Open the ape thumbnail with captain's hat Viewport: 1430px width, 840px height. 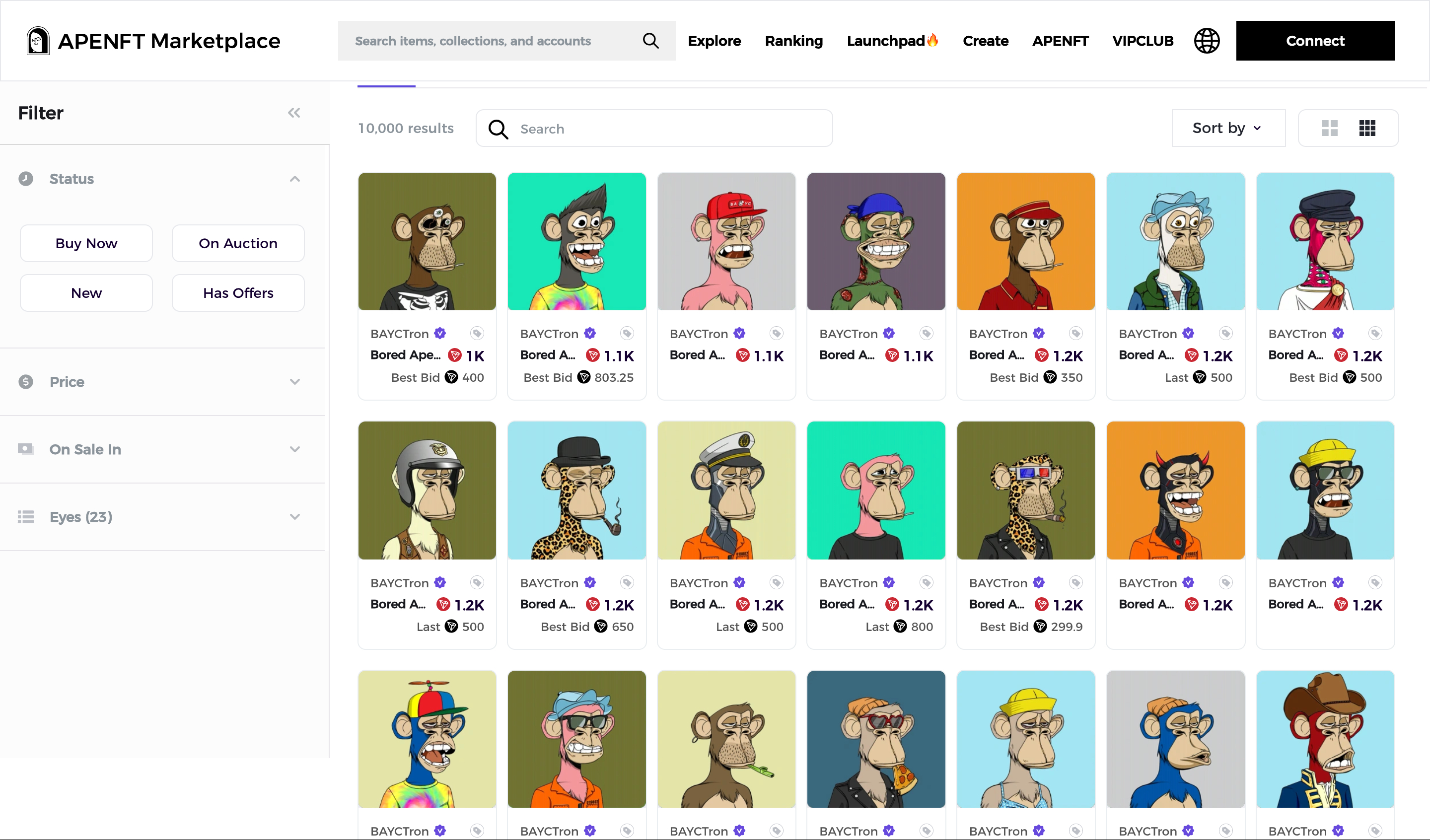point(726,490)
